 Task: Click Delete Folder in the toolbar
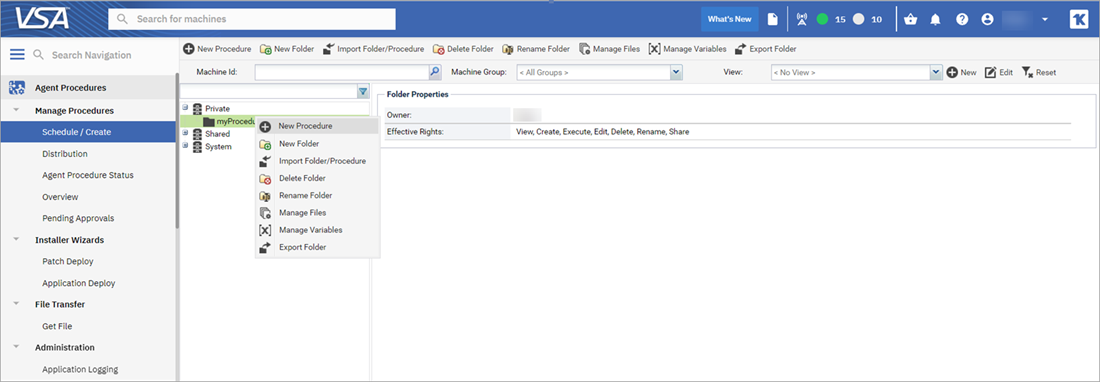tap(463, 49)
